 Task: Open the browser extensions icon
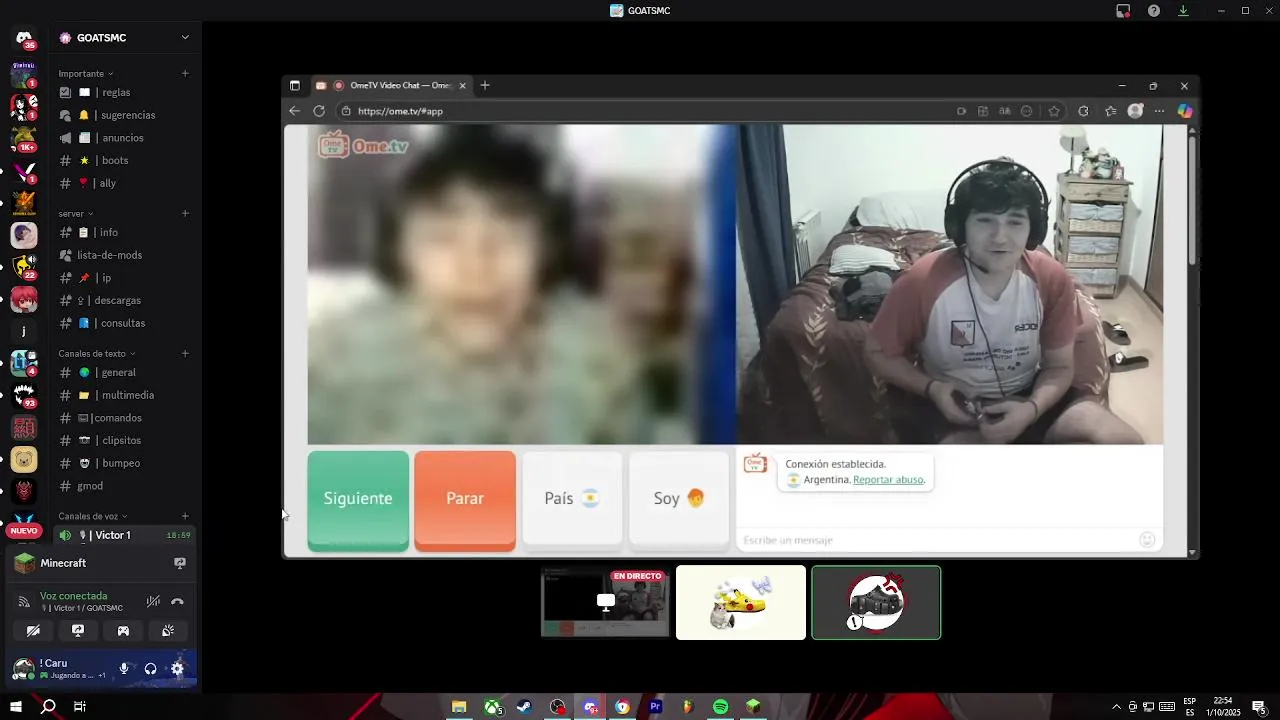(1083, 111)
